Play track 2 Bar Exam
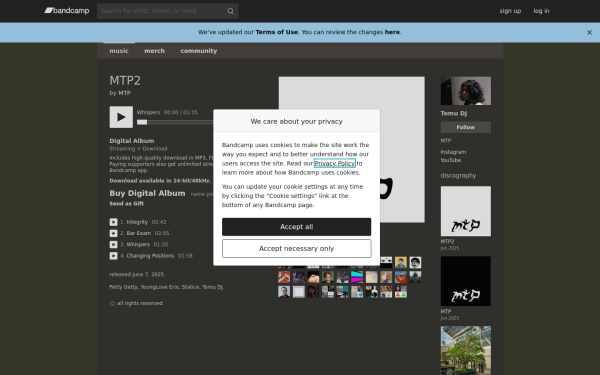Screen dimensions: 600x375 pos(113,233)
